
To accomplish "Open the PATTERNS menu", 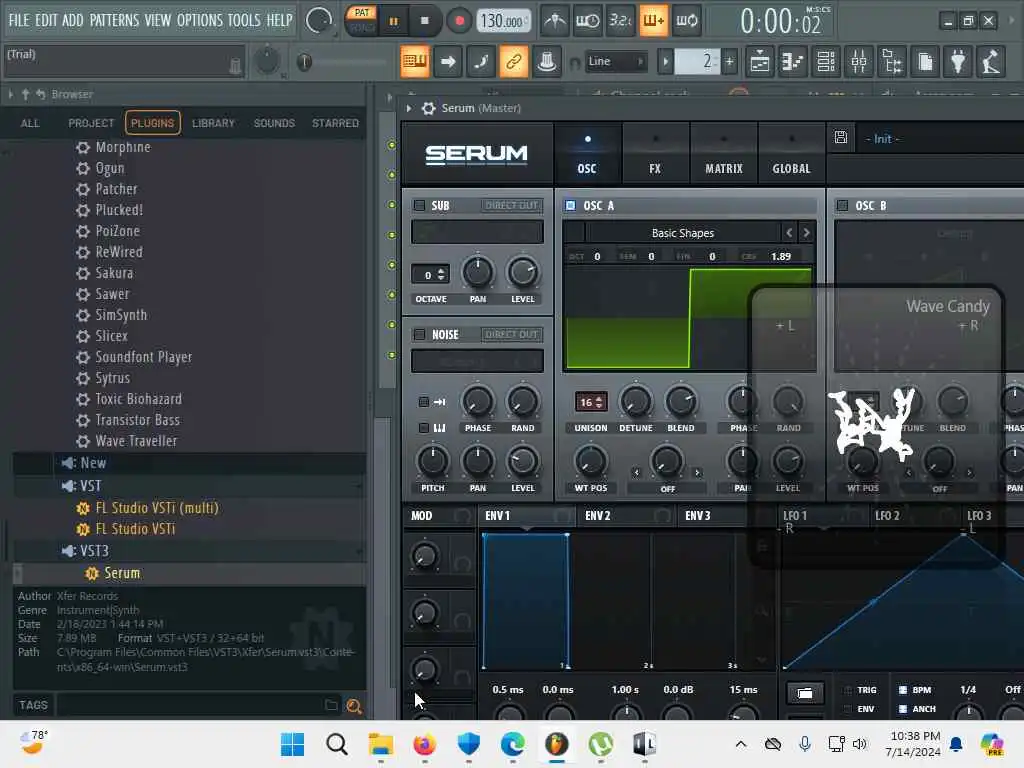I will pyautogui.click(x=114, y=20).
